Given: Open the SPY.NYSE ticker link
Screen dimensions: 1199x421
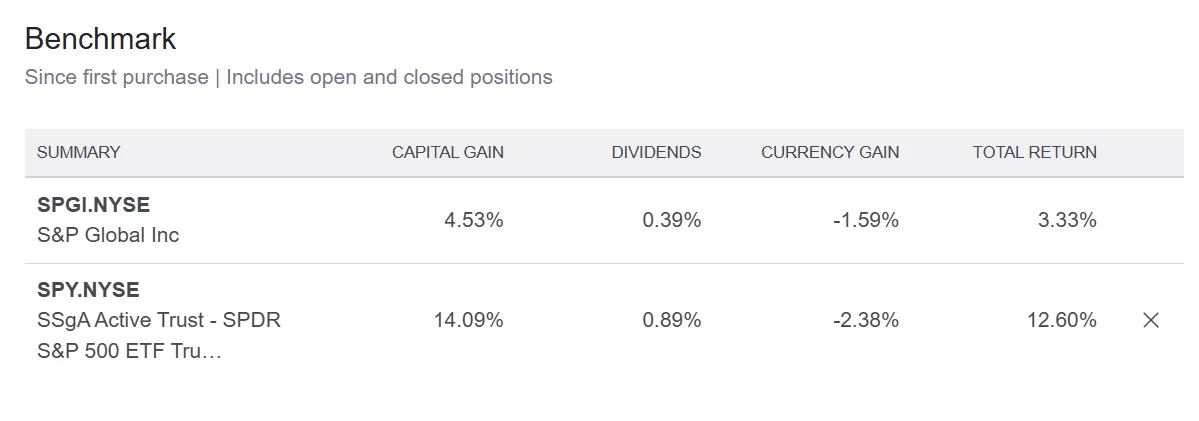Looking at the screenshot, I should click(88, 290).
